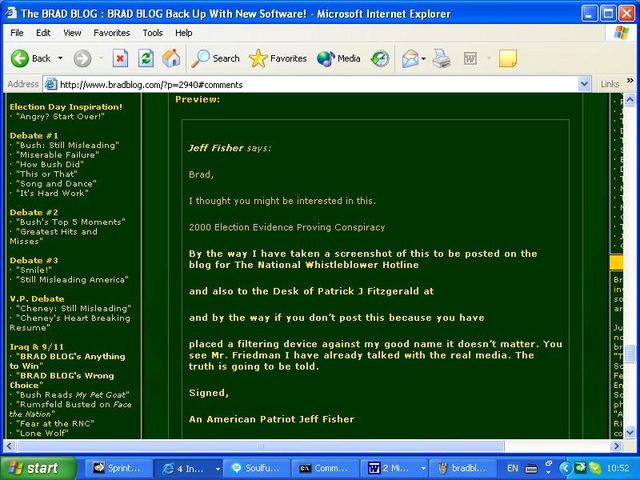This screenshot has height=480, width=640.
Task: Go to the Home page icon
Action: tap(171, 58)
